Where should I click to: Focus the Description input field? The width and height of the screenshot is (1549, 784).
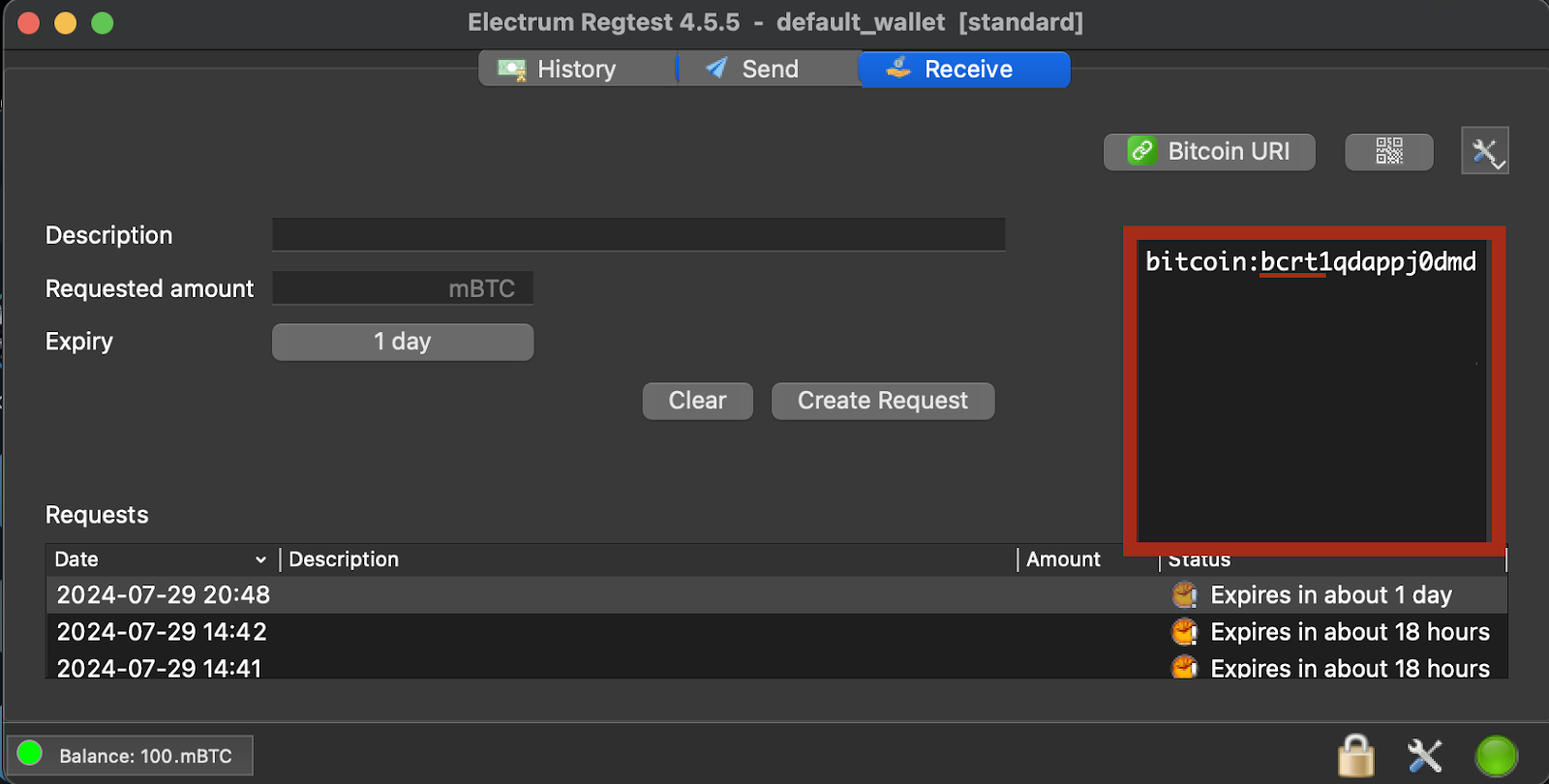point(639,234)
